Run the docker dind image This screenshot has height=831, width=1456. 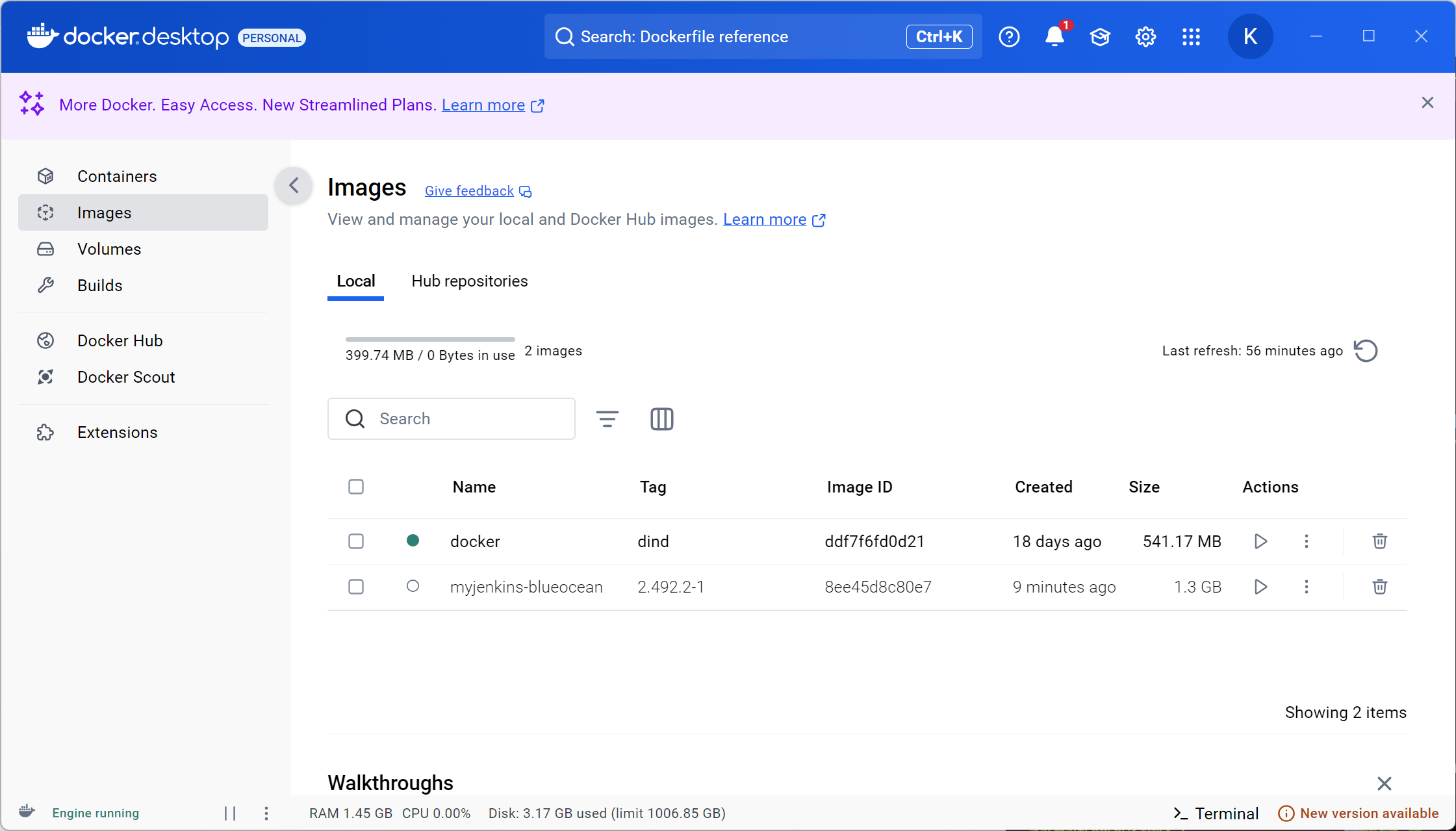click(1260, 541)
